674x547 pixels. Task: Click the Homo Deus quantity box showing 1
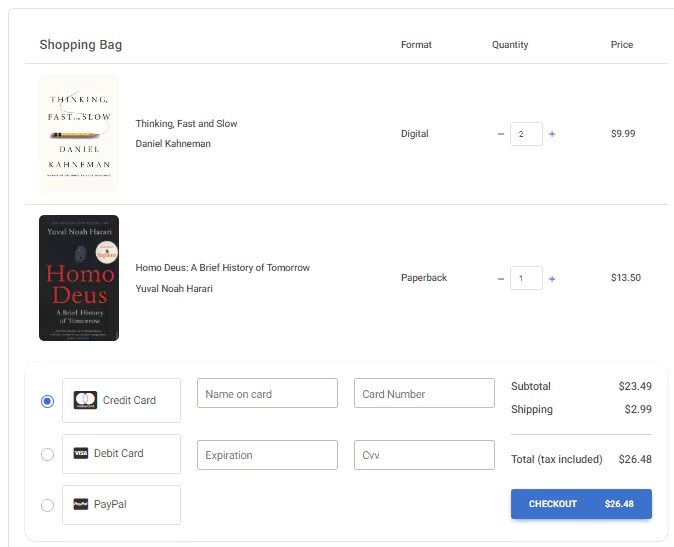526,278
